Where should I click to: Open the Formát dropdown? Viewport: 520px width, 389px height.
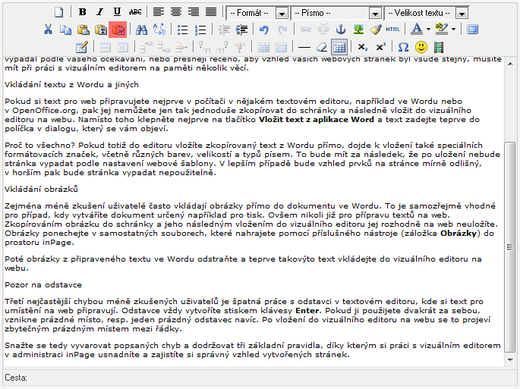[258, 13]
